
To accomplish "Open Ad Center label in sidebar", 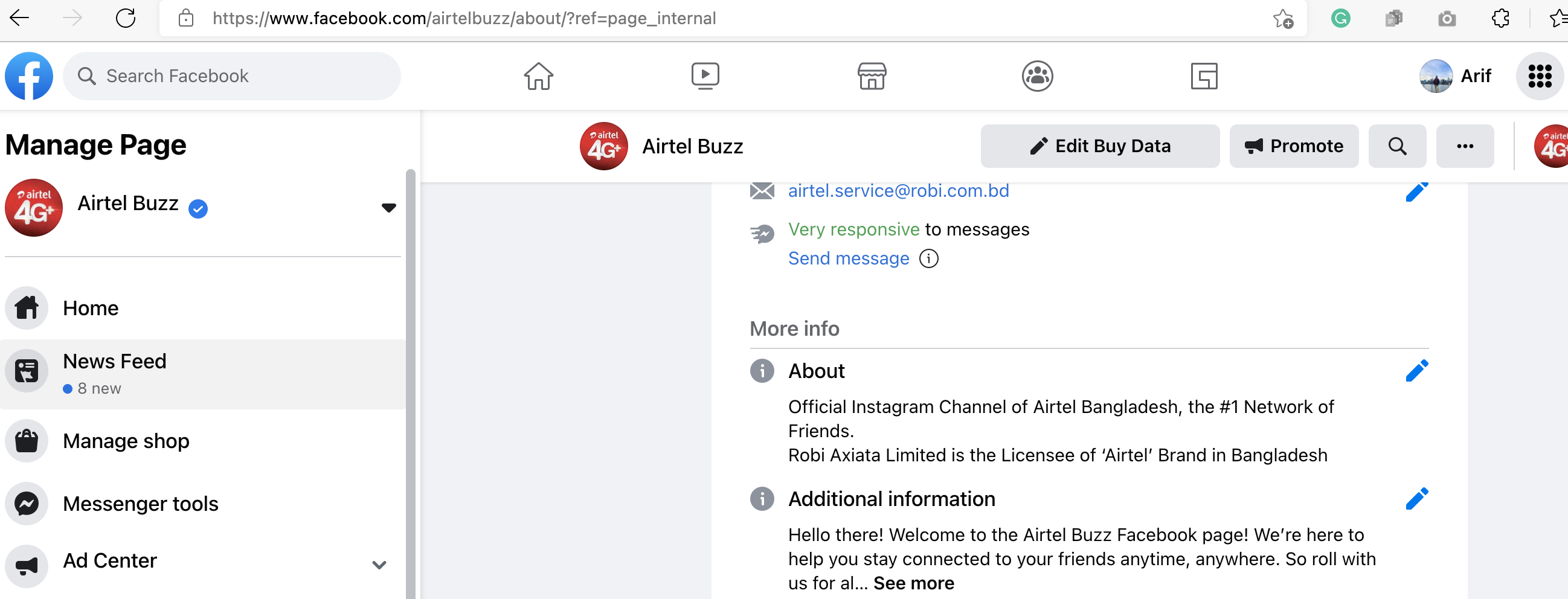I will tap(110, 560).
